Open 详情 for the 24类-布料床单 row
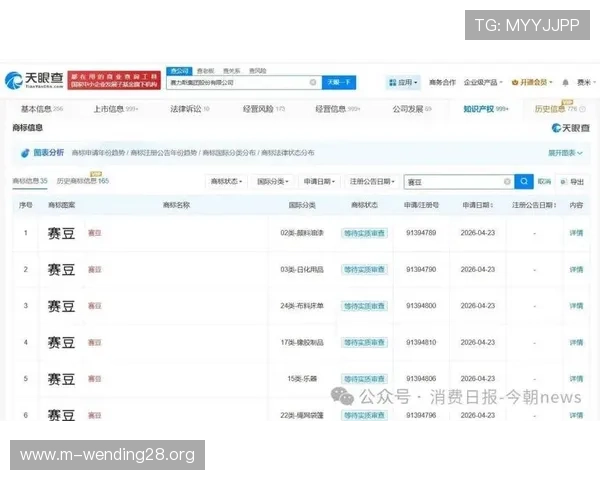Viewport: 600px width, 480px height. pos(576,306)
